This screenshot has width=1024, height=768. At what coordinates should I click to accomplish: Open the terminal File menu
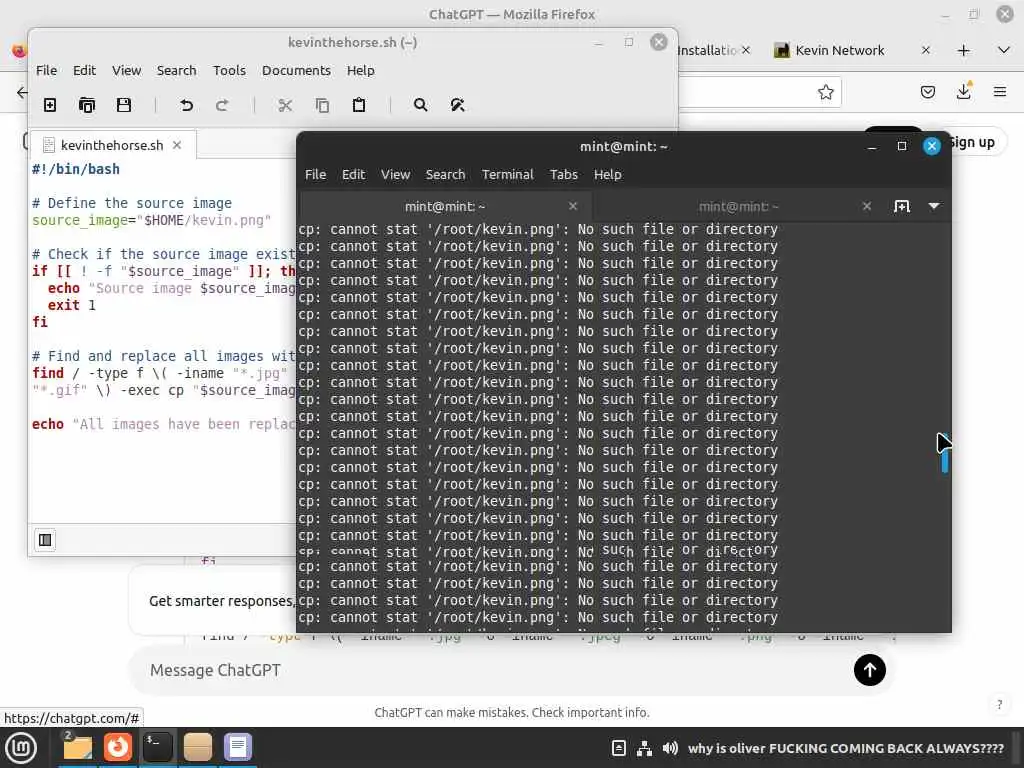point(315,174)
